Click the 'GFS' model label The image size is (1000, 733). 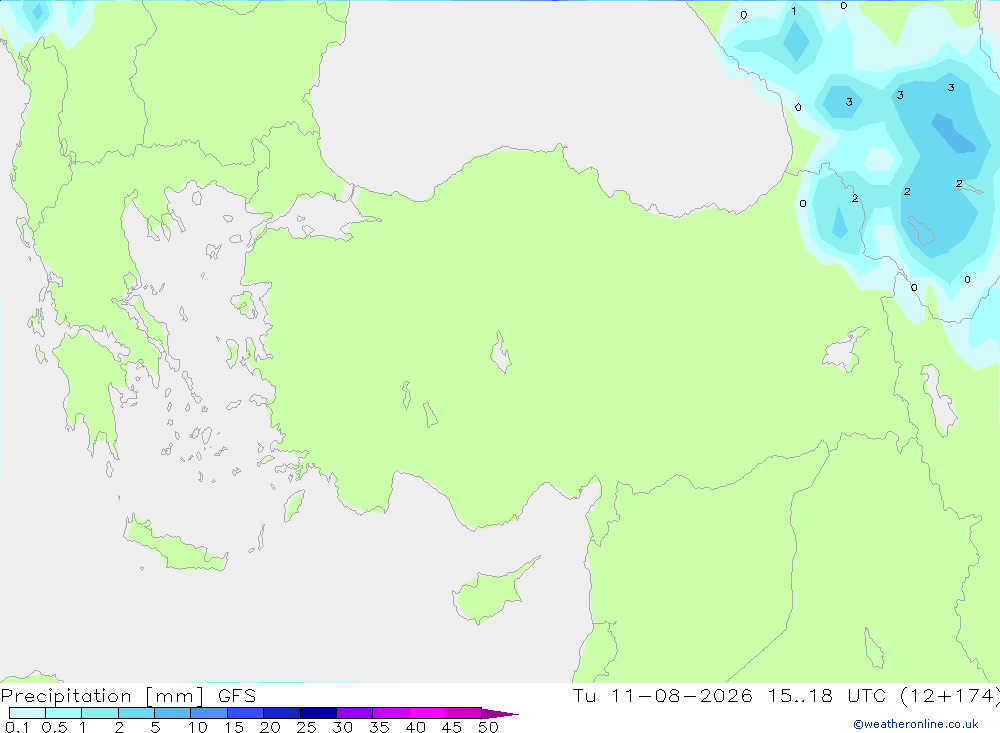click(x=237, y=696)
